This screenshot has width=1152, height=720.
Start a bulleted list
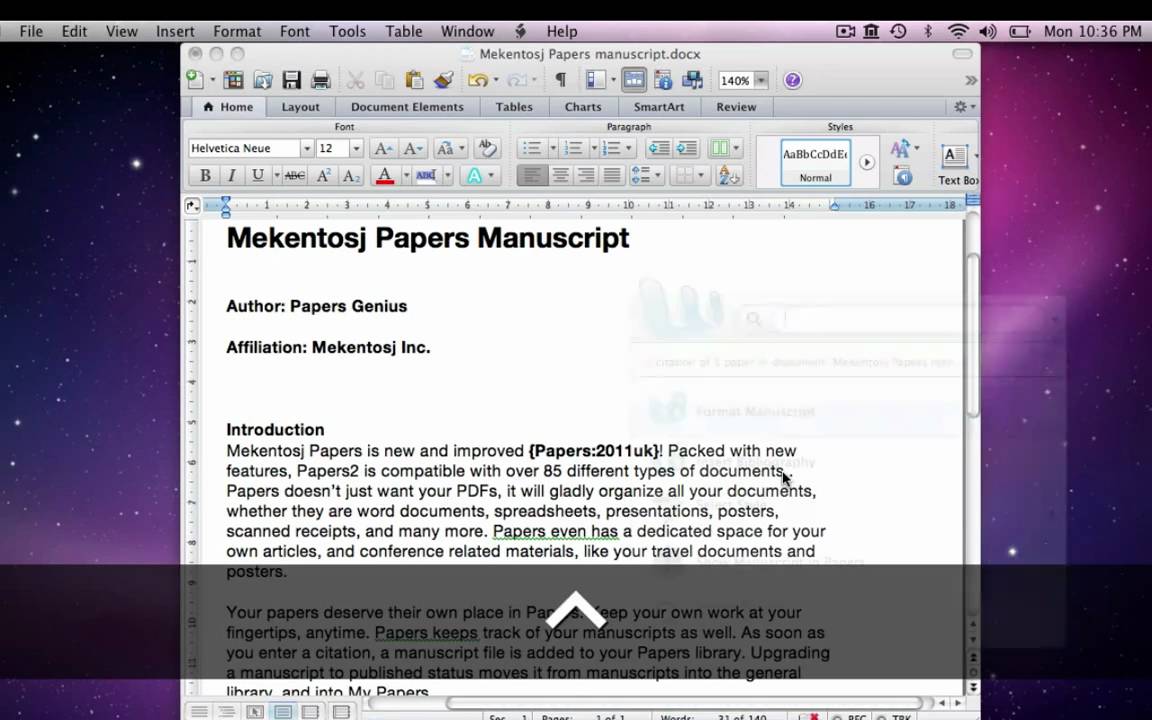coord(532,148)
